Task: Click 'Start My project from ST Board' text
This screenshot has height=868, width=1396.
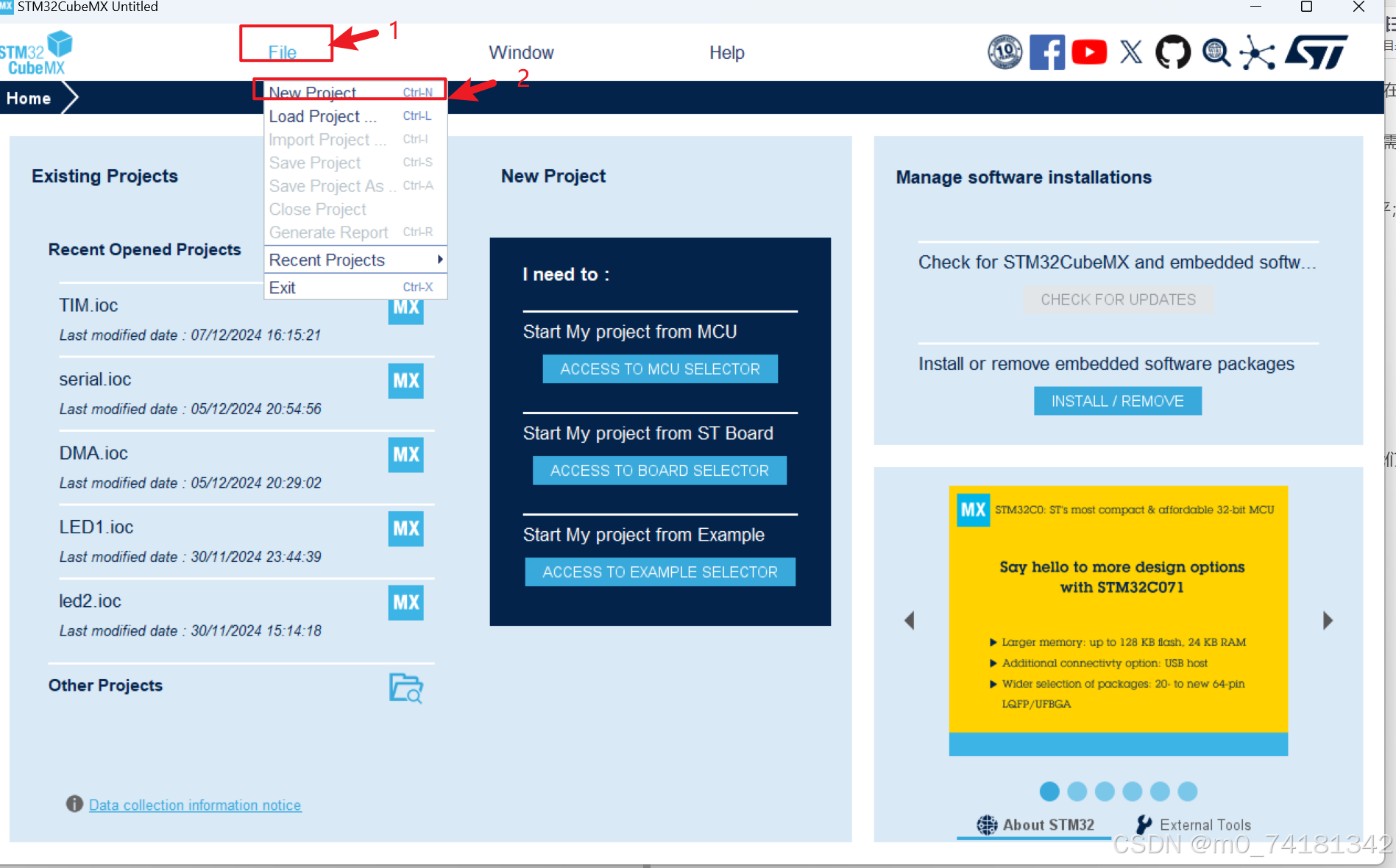Action: [648, 433]
